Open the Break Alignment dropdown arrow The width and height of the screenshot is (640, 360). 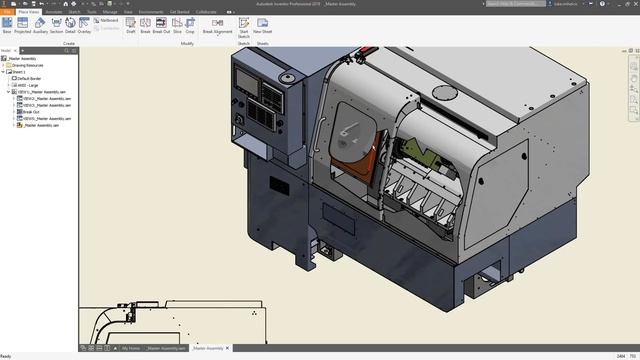(x=218, y=36)
